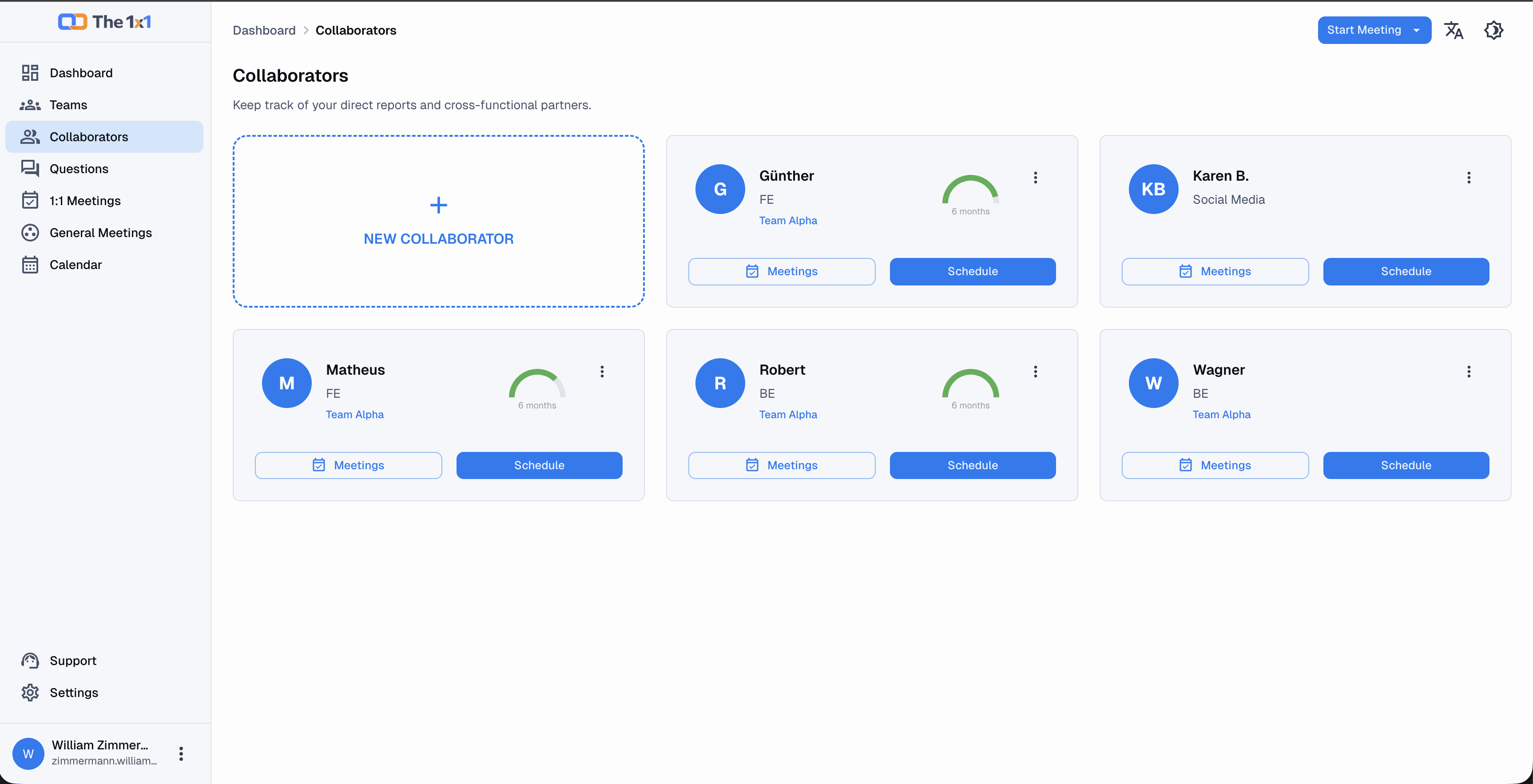The height and width of the screenshot is (784, 1533).
Task: Click The 1x1 logo
Action: coord(105,22)
